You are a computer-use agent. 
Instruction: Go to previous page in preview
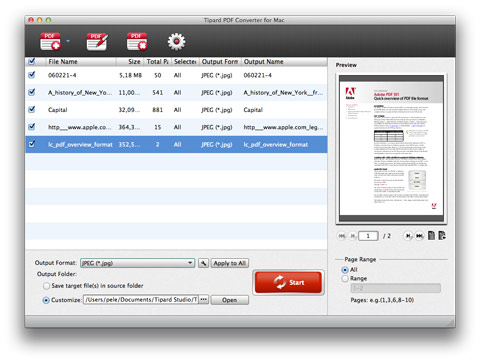[x=353, y=236]
